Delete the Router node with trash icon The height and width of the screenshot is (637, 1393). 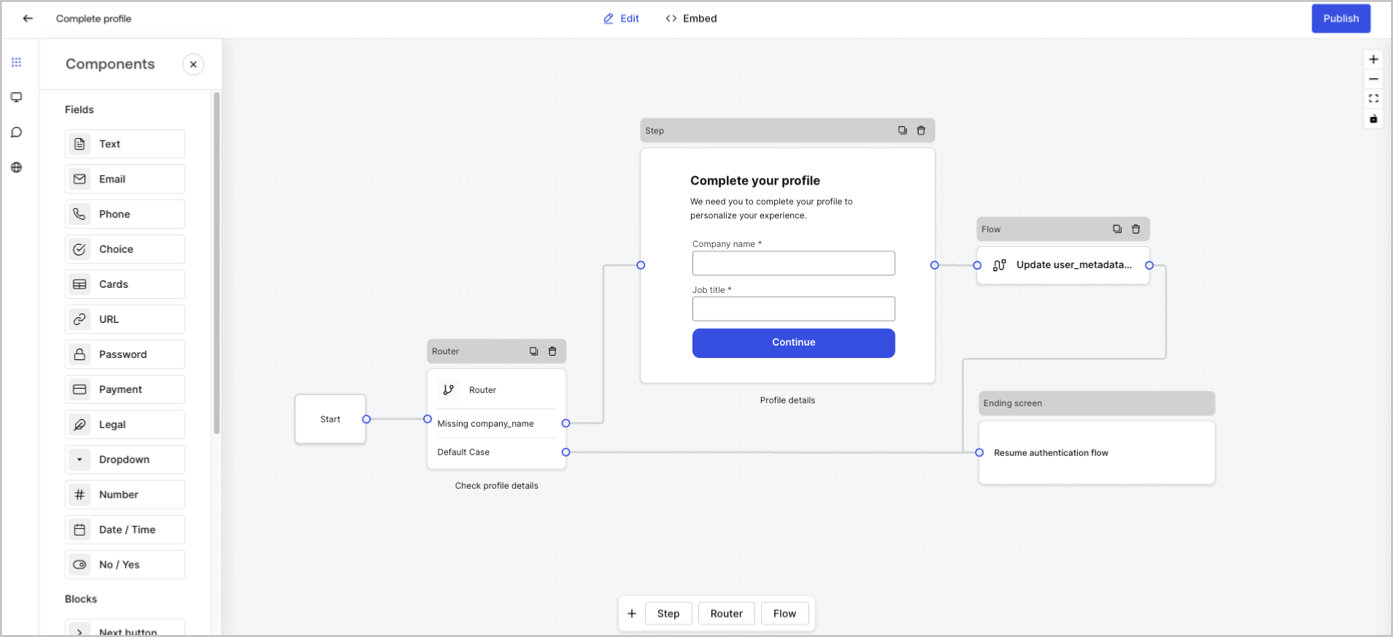[552, 351]
